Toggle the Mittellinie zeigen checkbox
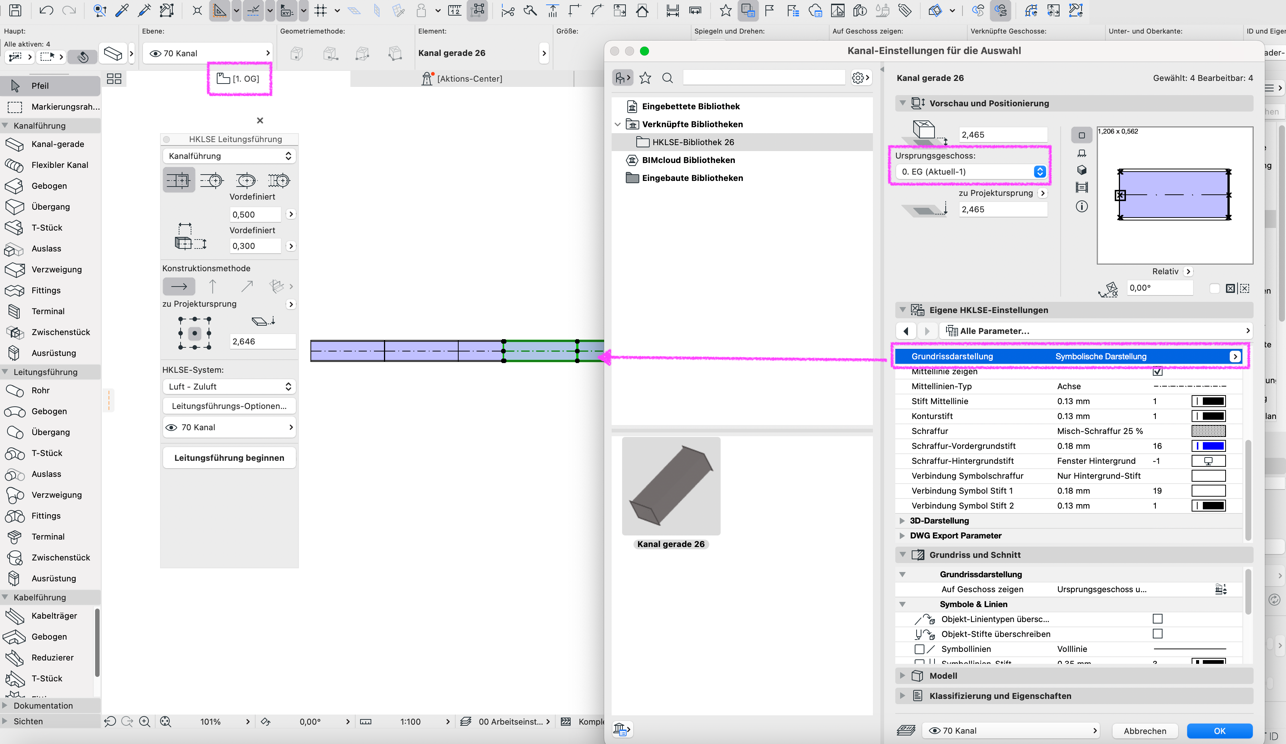Viewport: 1286px width, 744px height. point(1157,371)
